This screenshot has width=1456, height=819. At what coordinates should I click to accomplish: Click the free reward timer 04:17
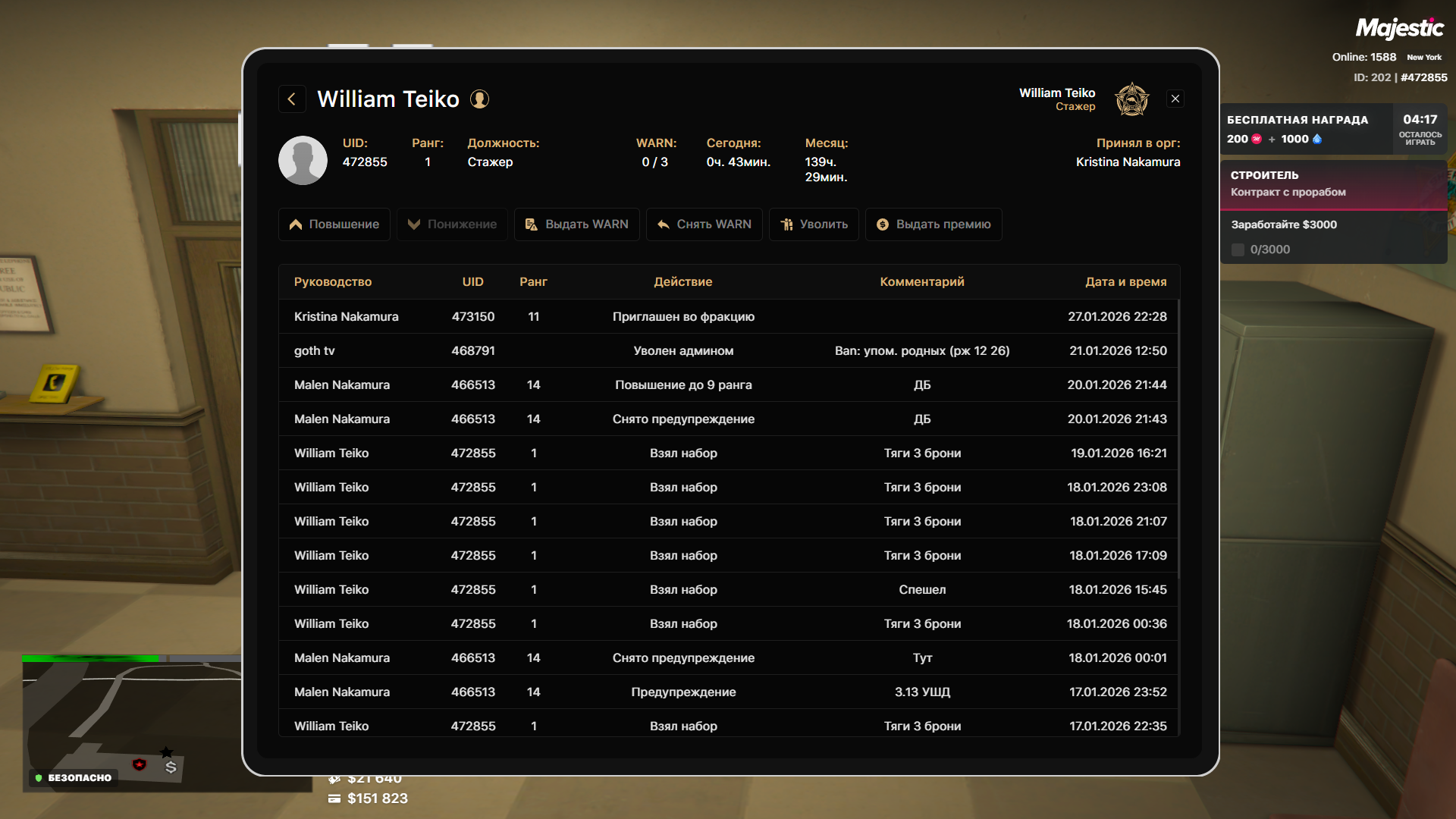click(1419, 120)
